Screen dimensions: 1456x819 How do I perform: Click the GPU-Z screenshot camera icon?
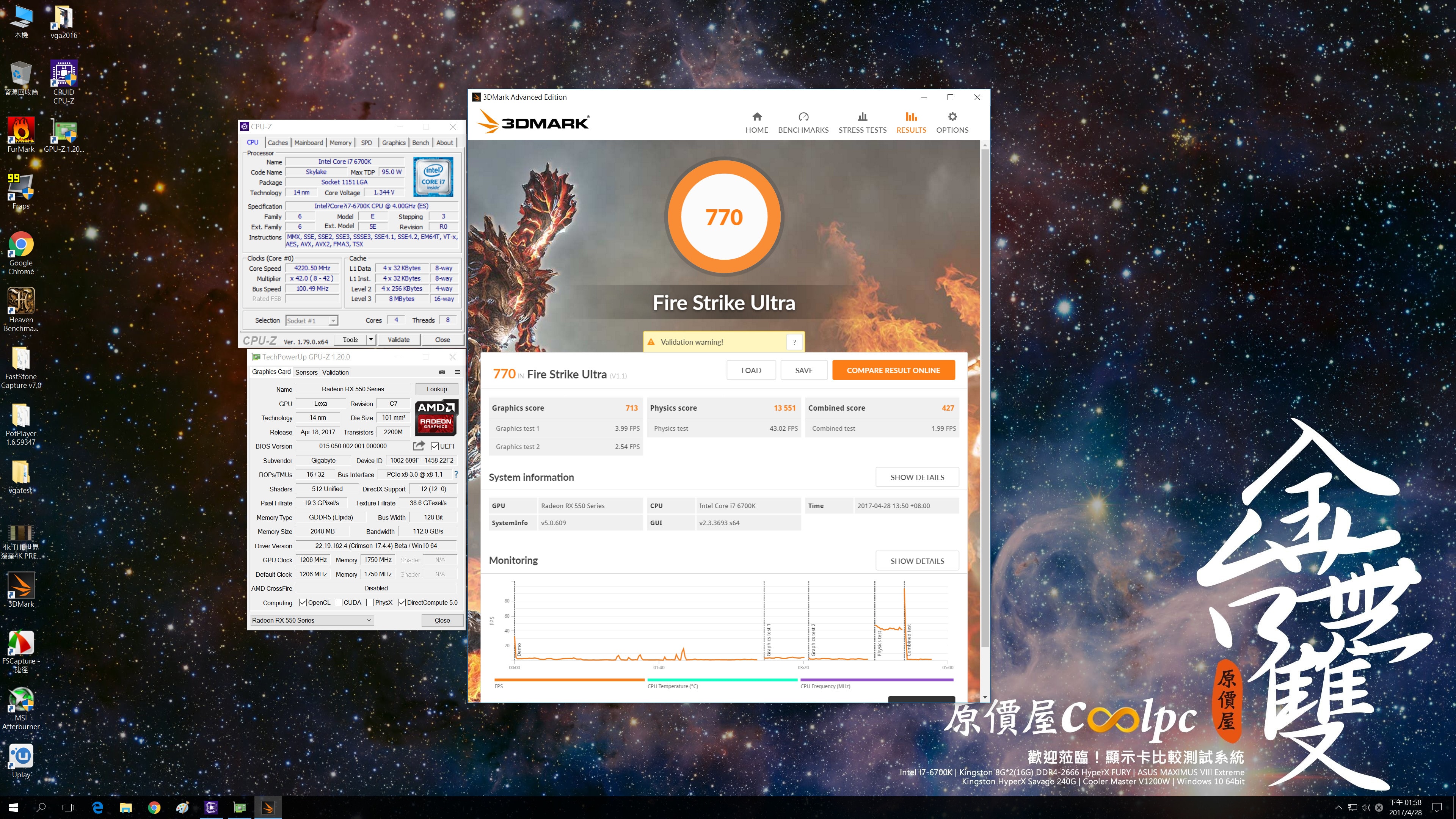pos(442,372)
